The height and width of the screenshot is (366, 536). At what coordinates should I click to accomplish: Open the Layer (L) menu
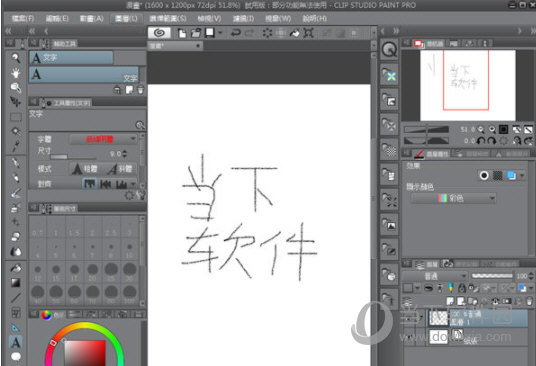coord(126,18)
